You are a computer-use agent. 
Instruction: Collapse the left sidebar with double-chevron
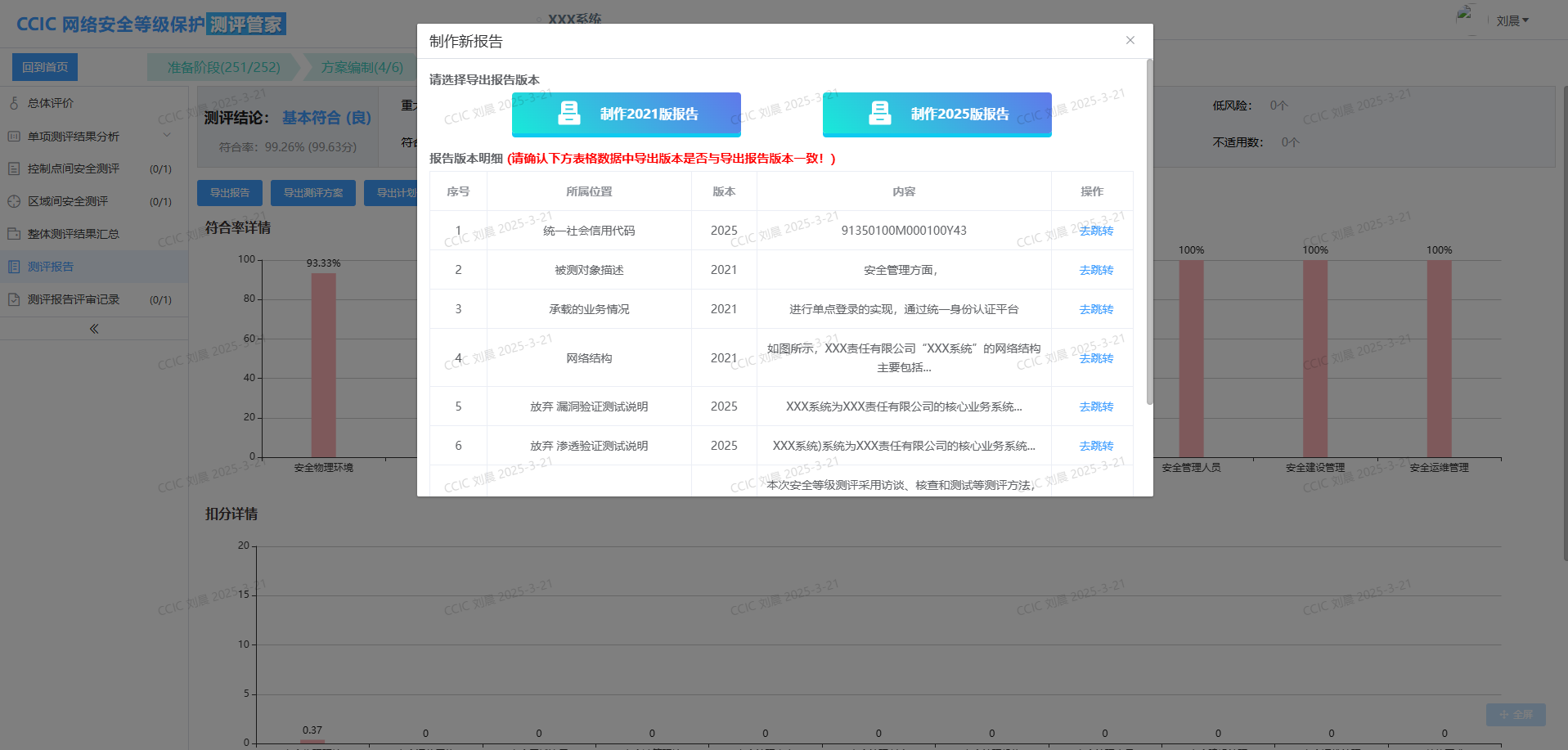coord(94,329)
